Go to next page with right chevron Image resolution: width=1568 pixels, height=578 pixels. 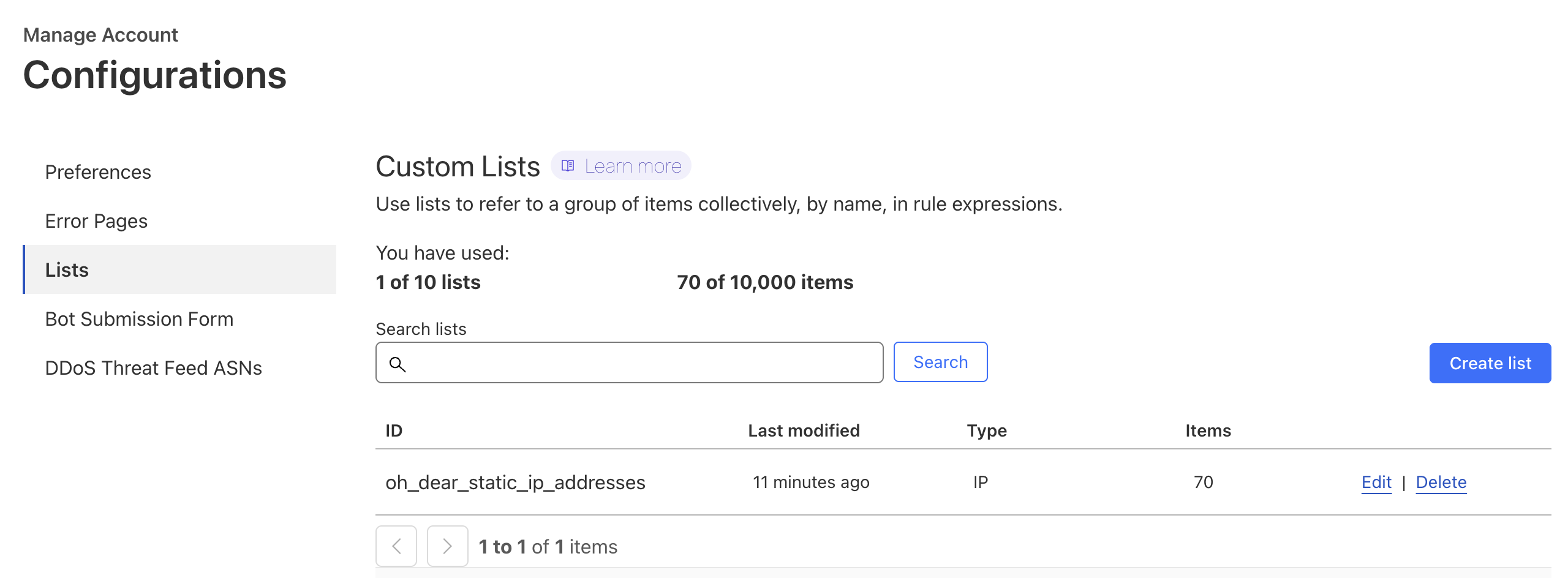447,546
